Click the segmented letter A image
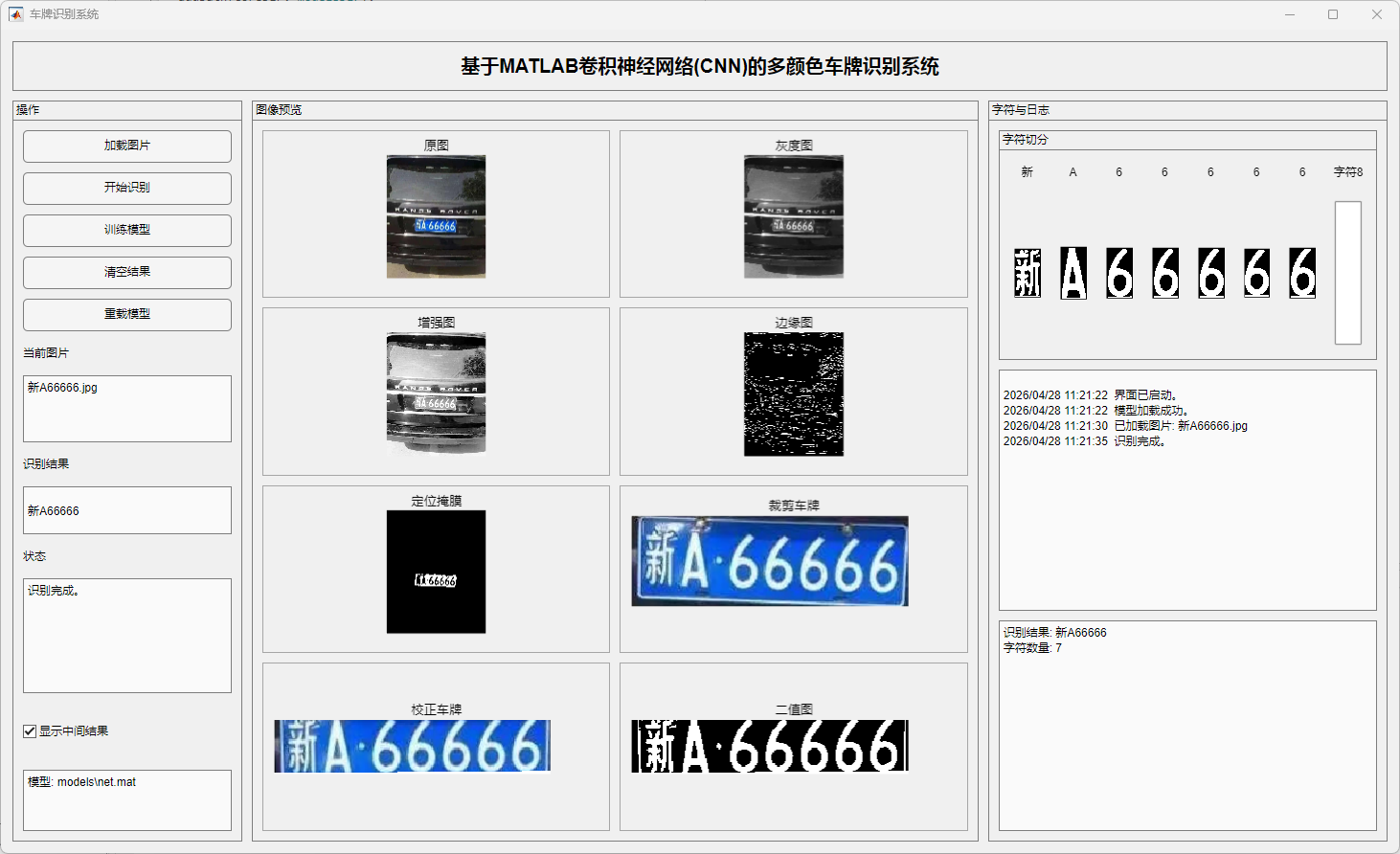This screenshot has width=1400, height=854. [1073, 274]
